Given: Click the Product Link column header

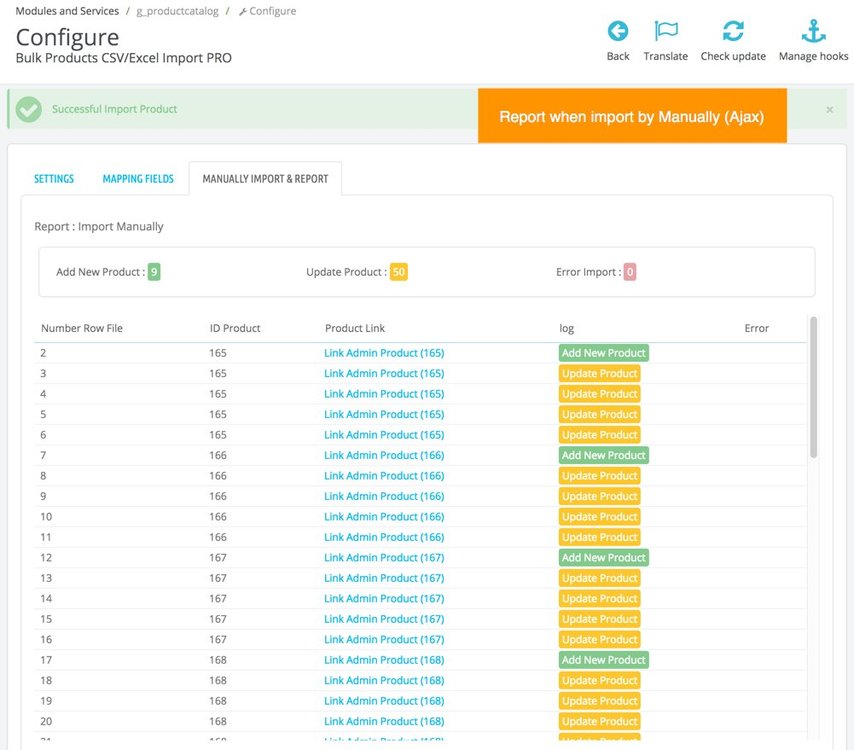Looking at the screenshot, I should [x=355, y=328].
